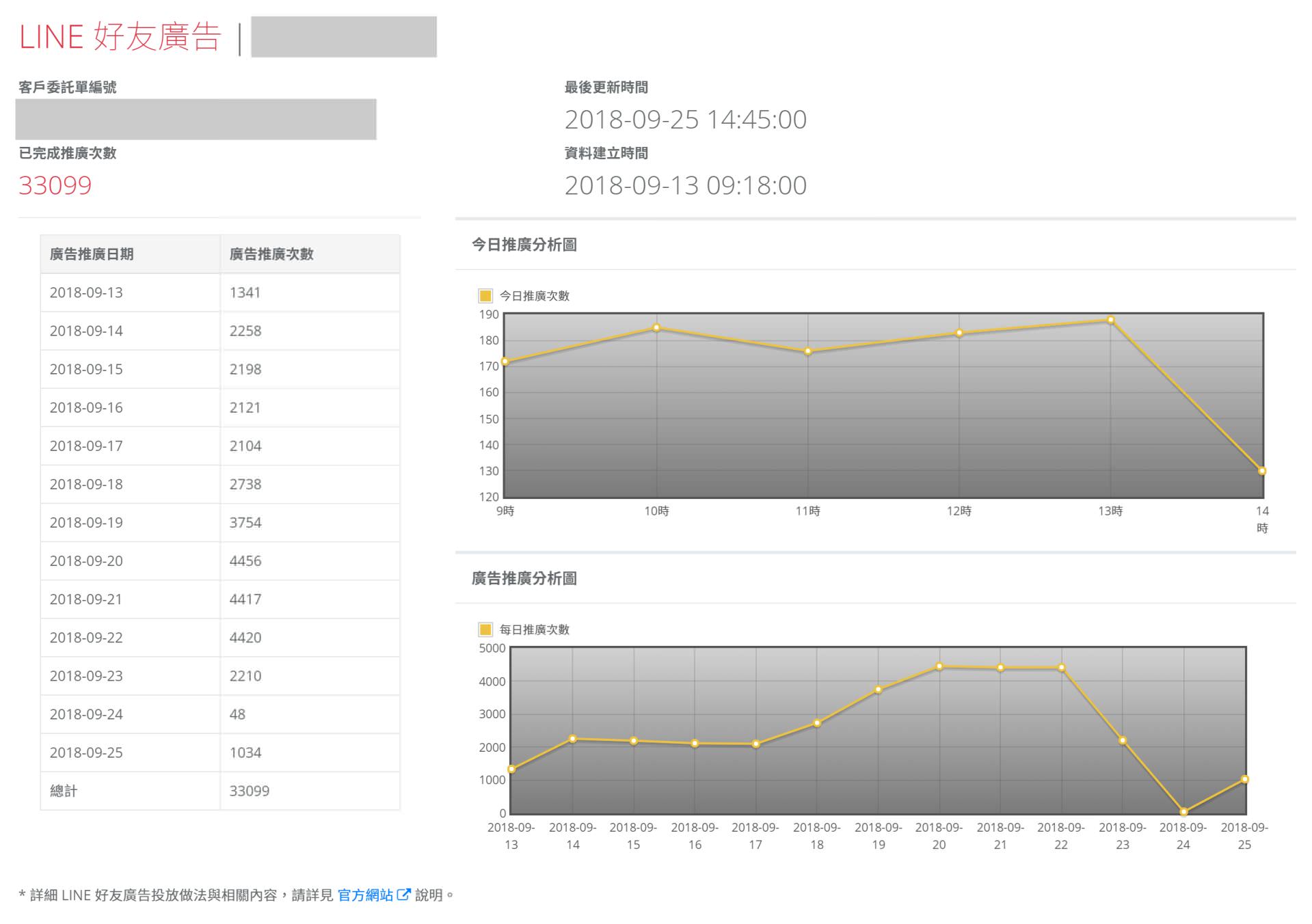
Task: Click the external link icon beside 官方網站
Action: 403,895
